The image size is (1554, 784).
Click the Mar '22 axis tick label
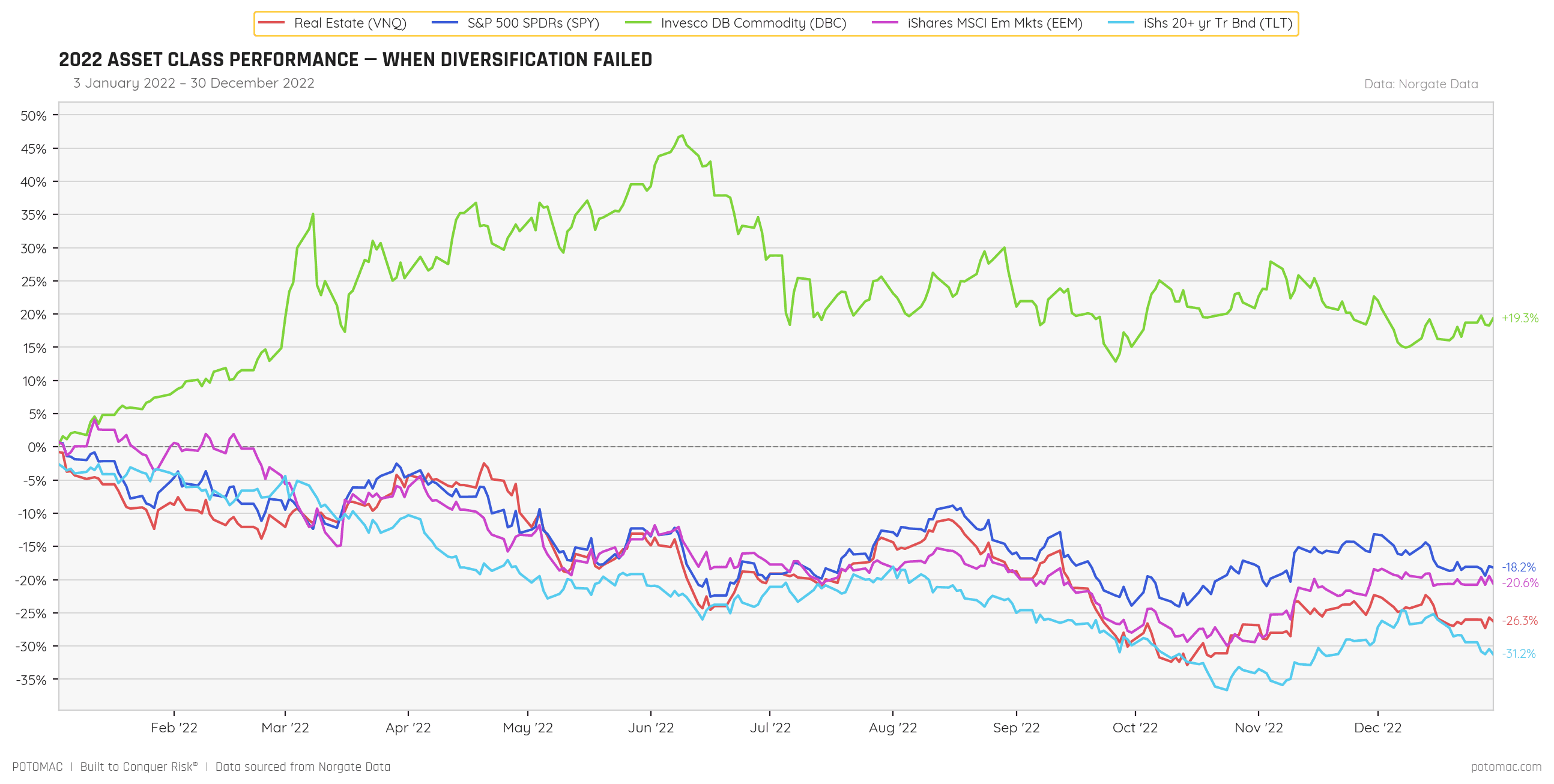[285, 728]
